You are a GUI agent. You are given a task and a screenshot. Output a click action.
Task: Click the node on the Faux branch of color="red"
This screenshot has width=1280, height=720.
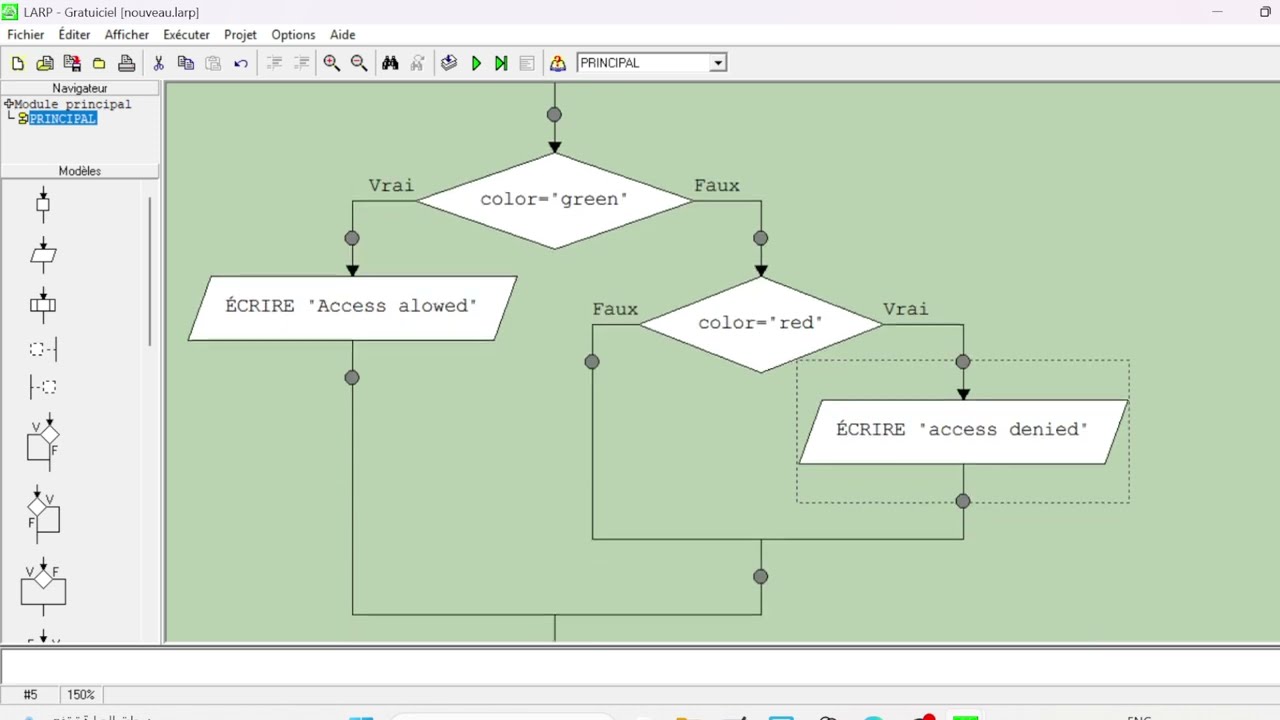(592, 362)
